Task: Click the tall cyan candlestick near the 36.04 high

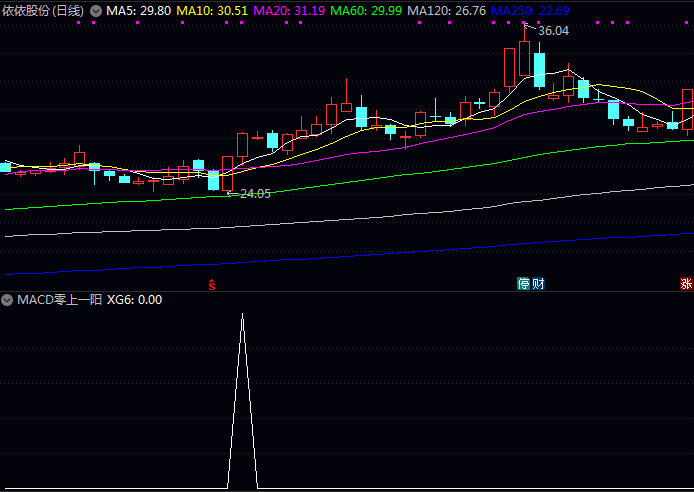Action: [x=539, y=69]
